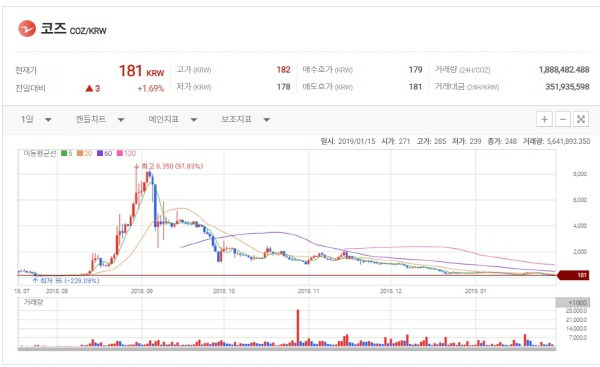This screenshot has height=367, width=600.
Task: Click the 8,000 price axis label
Action: pyautogui.click(x=580, y=174)
